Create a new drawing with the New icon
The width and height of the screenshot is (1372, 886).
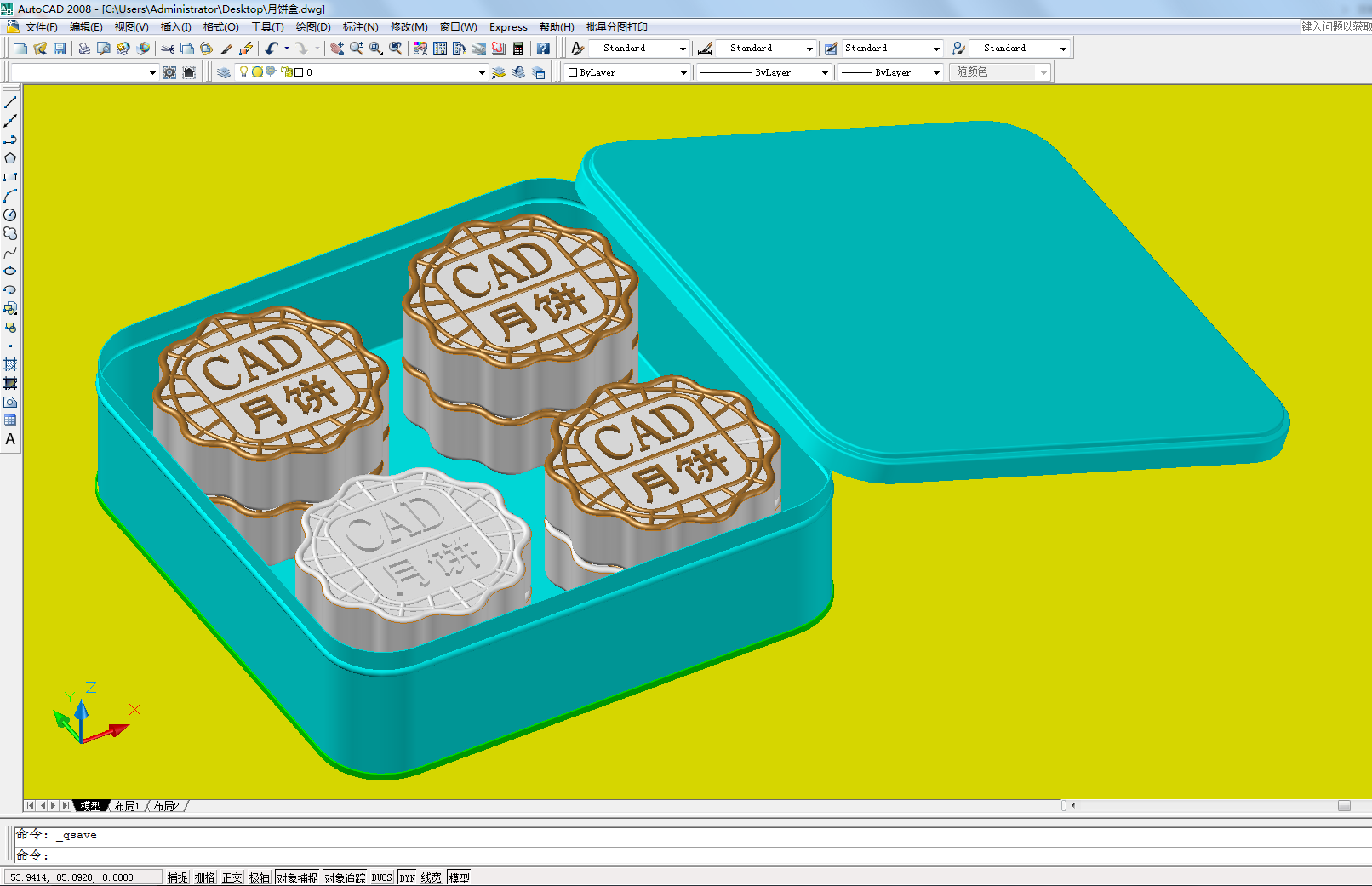click(x=20, y=49)
